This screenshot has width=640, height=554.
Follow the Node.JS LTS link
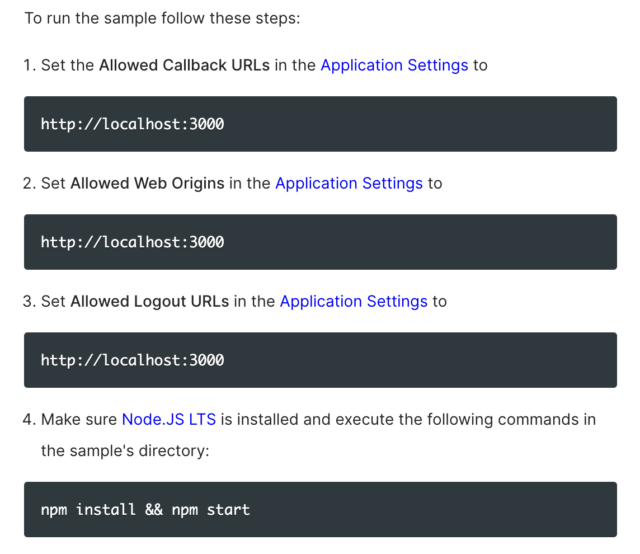(169, 419)
